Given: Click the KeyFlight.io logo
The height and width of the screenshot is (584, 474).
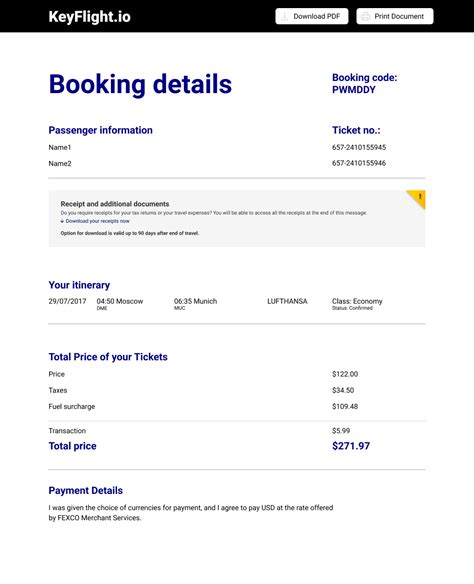Looking at the screenshot, I should 89,17.
